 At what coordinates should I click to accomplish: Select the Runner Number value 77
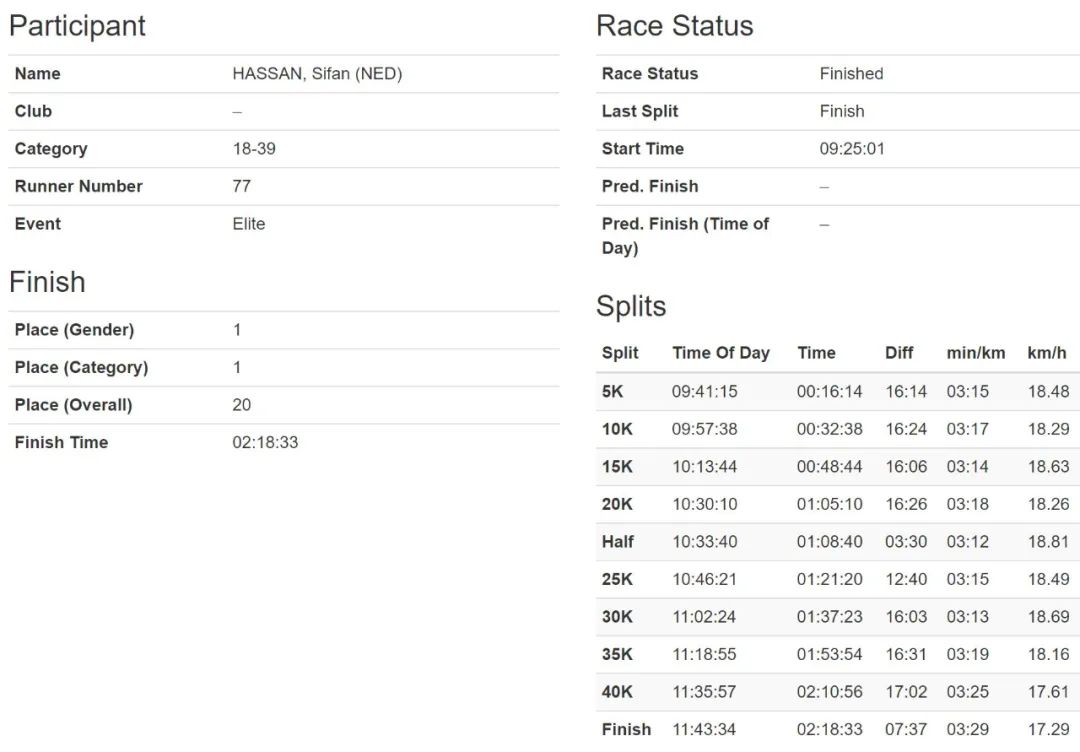242,186
